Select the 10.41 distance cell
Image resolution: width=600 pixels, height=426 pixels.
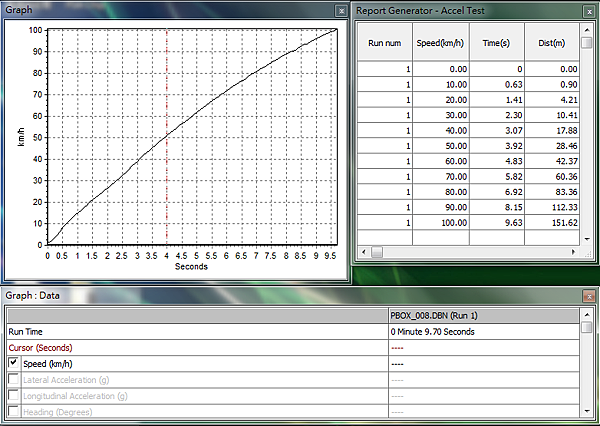point(552,115)
